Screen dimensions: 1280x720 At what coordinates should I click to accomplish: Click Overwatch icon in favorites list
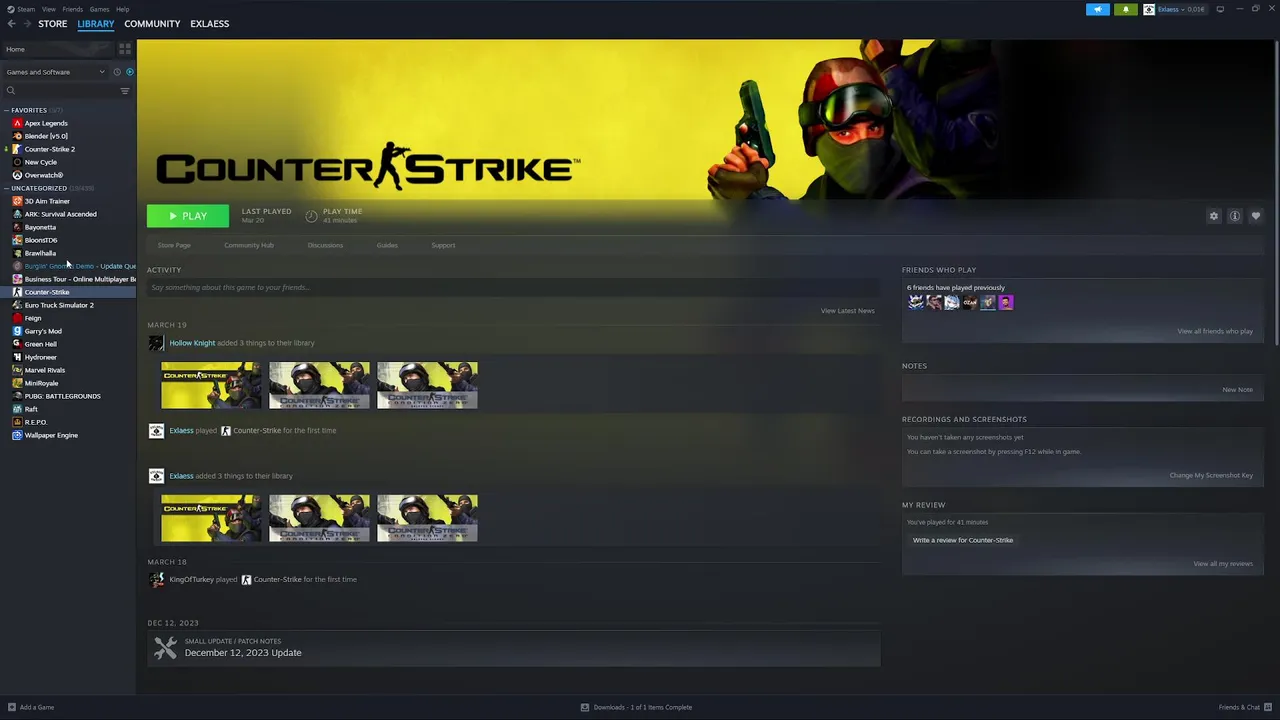(x=17, y=175)
